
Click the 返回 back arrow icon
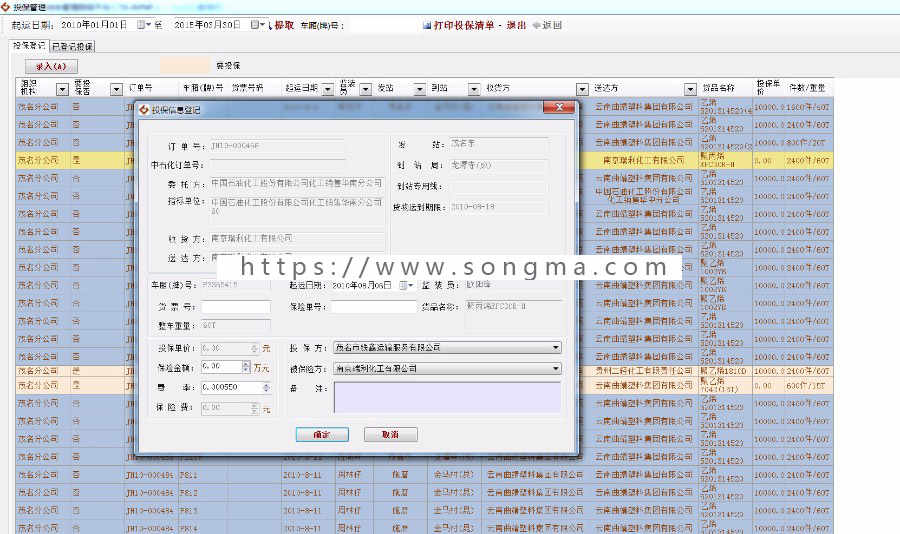click(537, 25)
